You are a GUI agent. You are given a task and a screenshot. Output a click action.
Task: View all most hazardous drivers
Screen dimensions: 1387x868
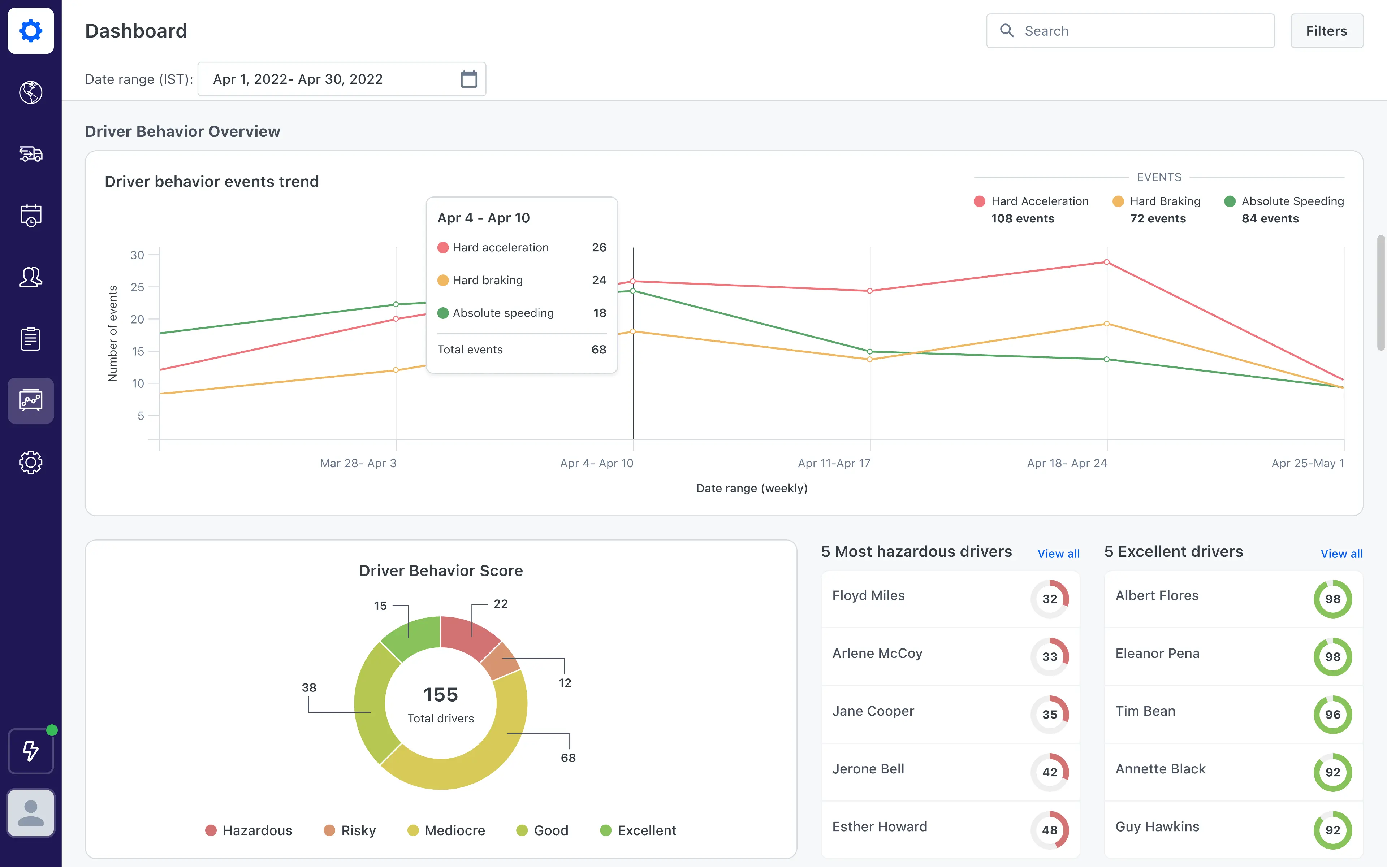coord(1058,554)
